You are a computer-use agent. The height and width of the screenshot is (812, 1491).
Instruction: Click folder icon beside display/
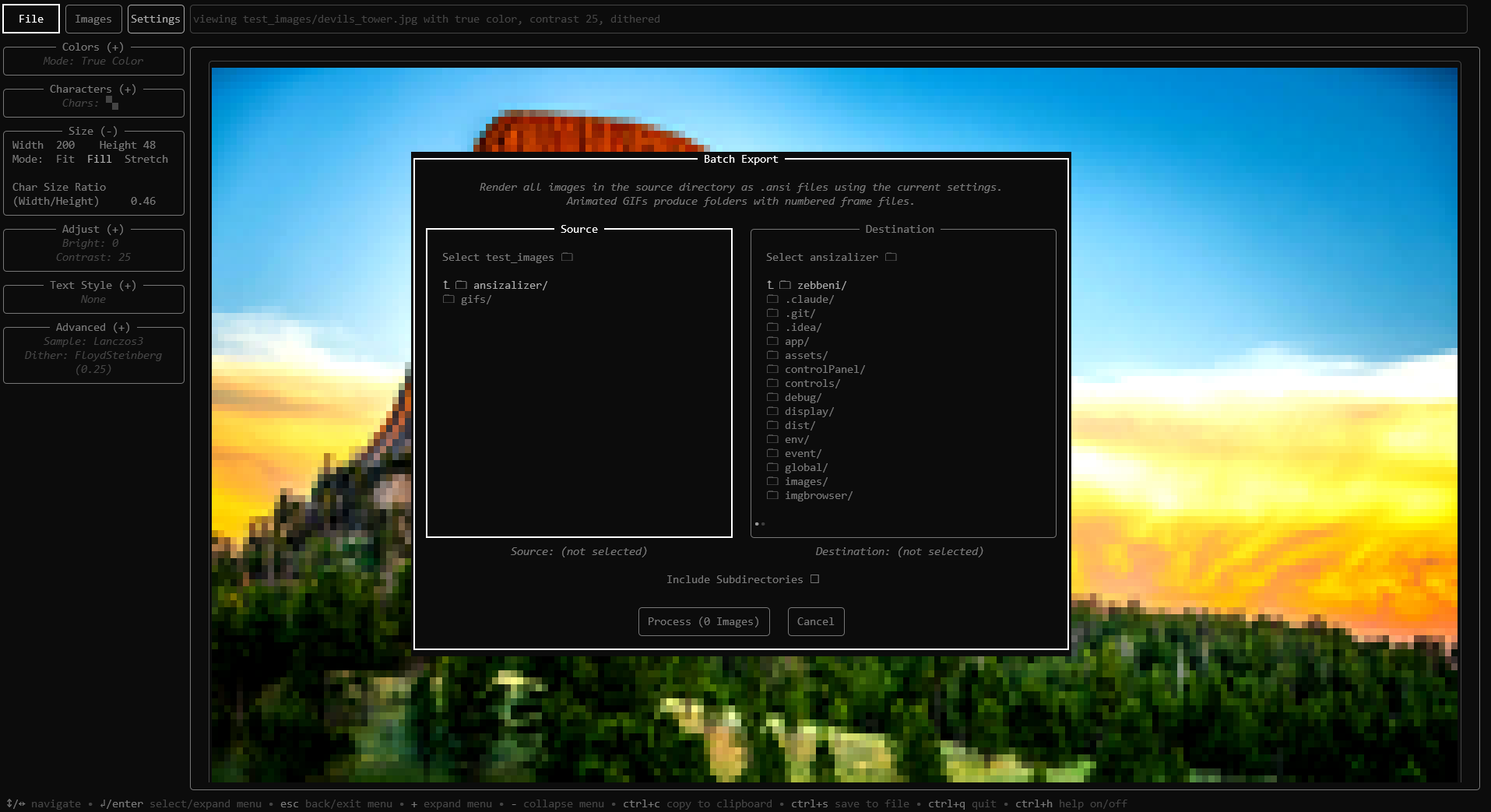click(x=772, y=411)
